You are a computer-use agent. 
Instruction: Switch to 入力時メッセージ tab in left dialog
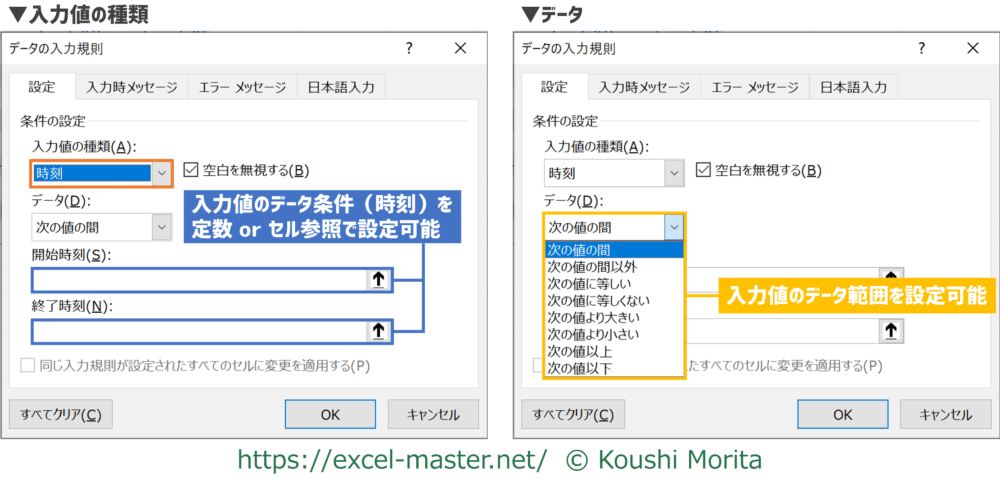click(x=132, y=87)
